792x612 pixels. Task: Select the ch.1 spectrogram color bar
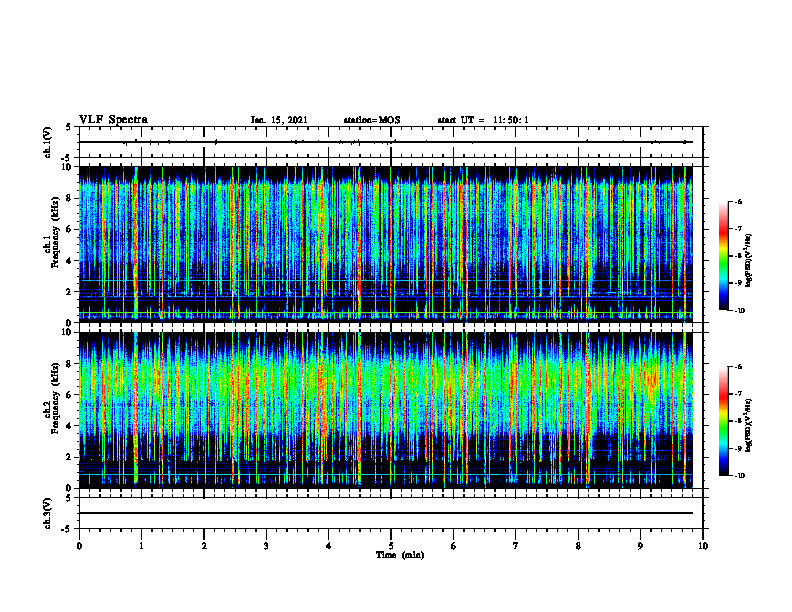point(723,256)
